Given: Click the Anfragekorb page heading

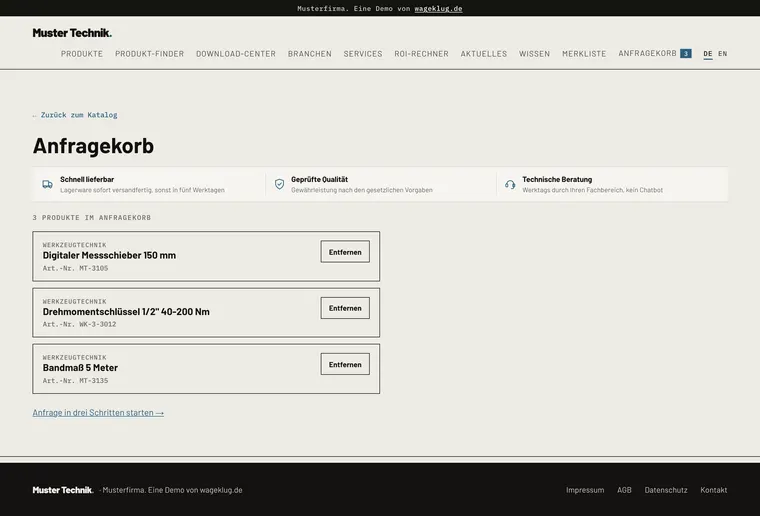Looking at the screenshot, I should tap(93, 146).
